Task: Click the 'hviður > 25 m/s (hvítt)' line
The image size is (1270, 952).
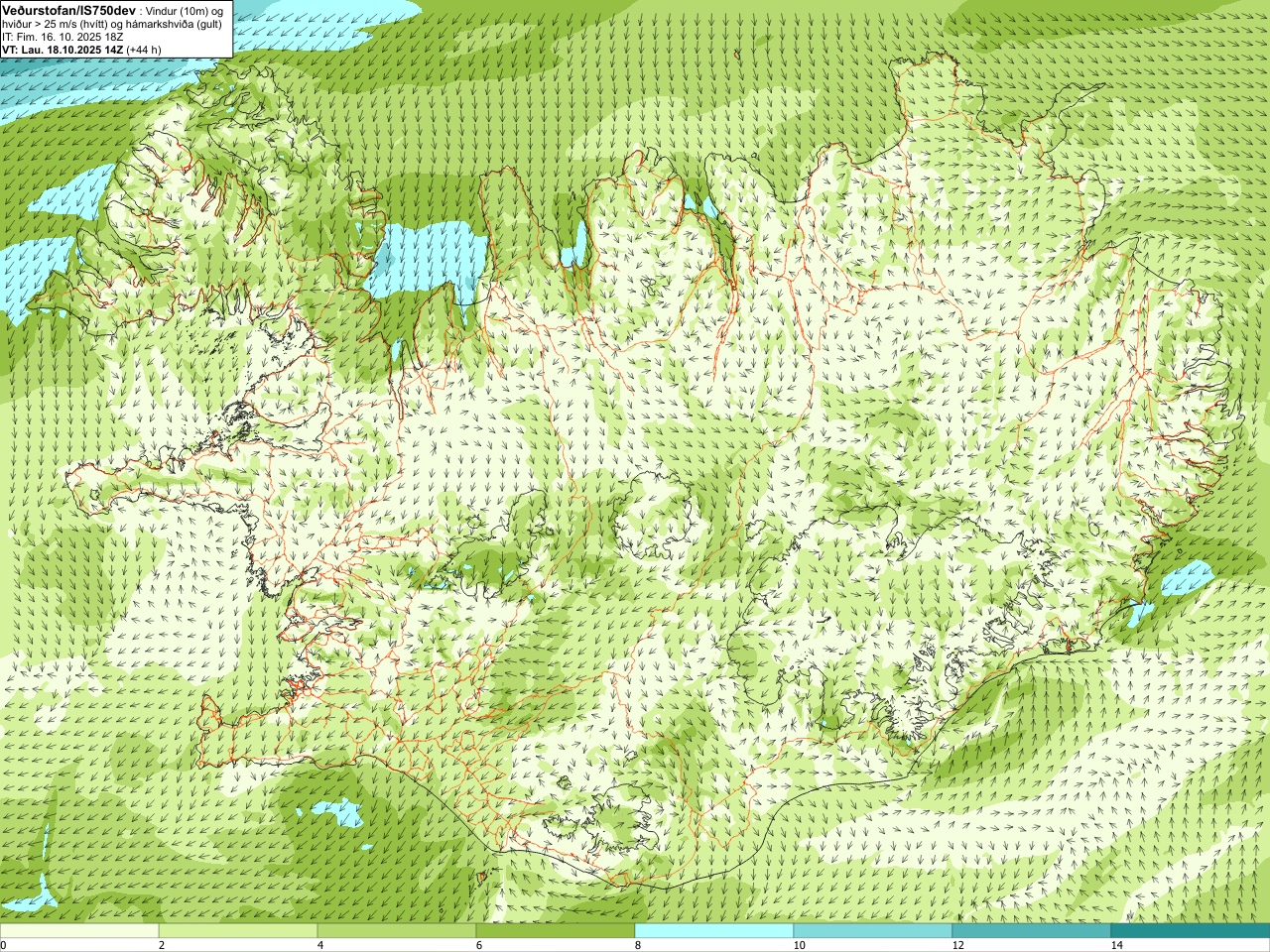Action: [57, 25]
